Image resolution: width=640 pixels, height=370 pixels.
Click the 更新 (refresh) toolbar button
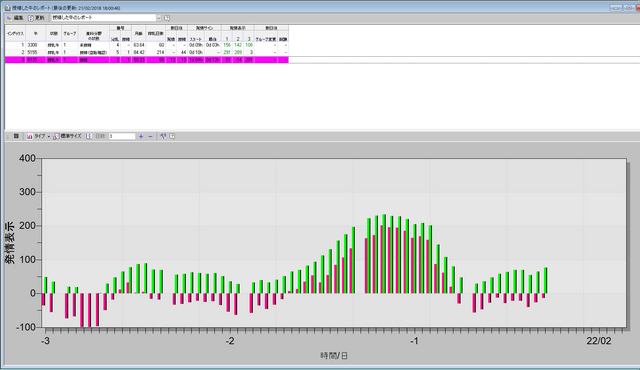click(36, 18)
